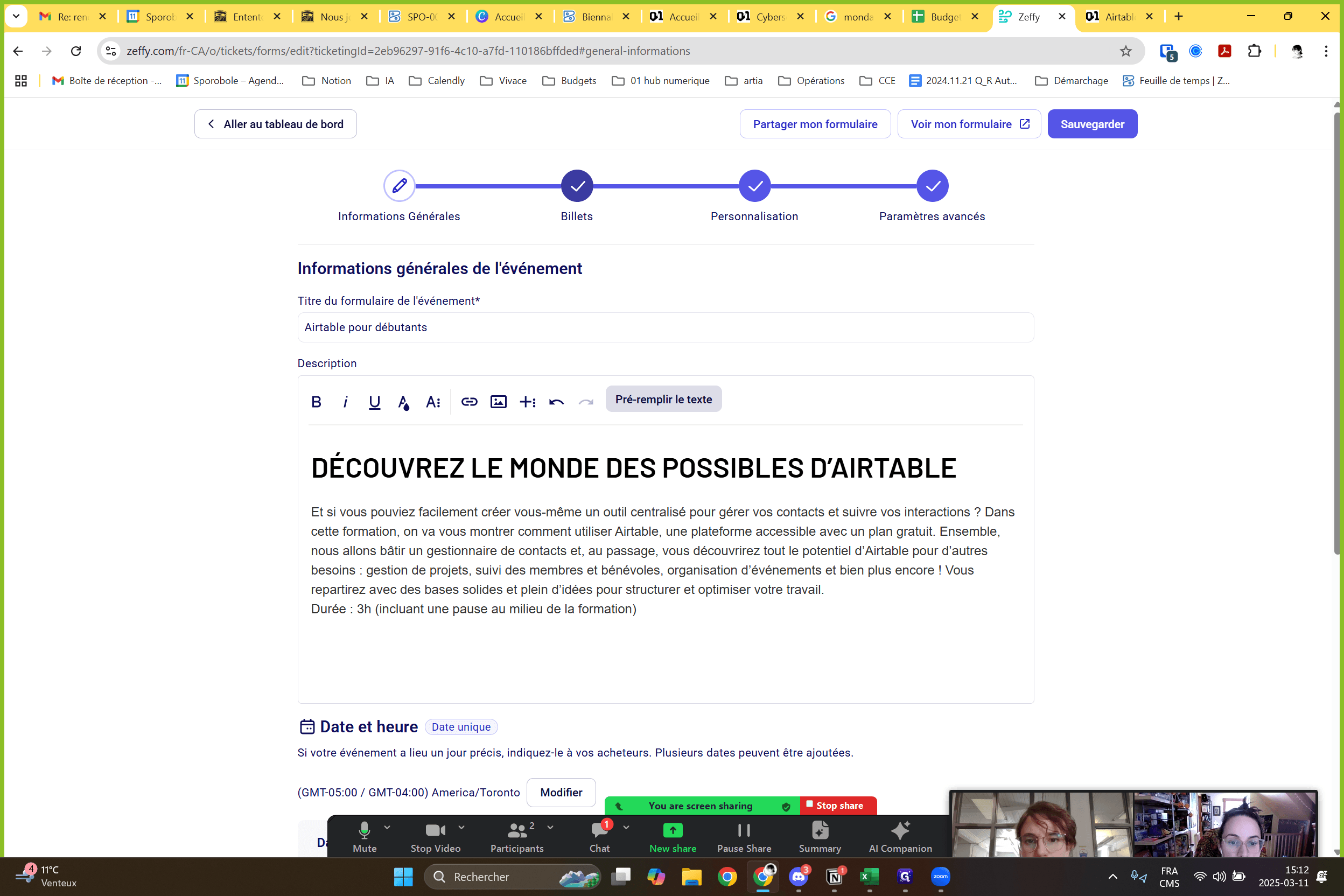Screen dimensions: 1344x896
Task: Go back to the previous page
Action: pos(18,51)
